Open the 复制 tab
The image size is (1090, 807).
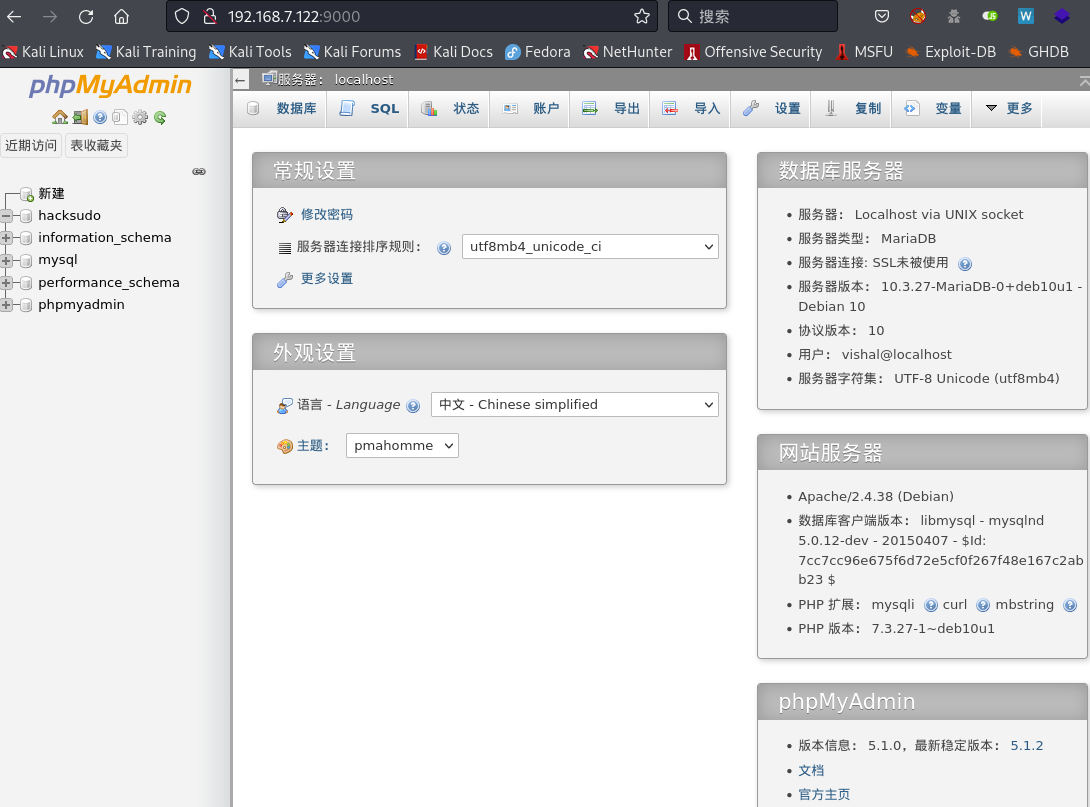[x=852, y=108]
